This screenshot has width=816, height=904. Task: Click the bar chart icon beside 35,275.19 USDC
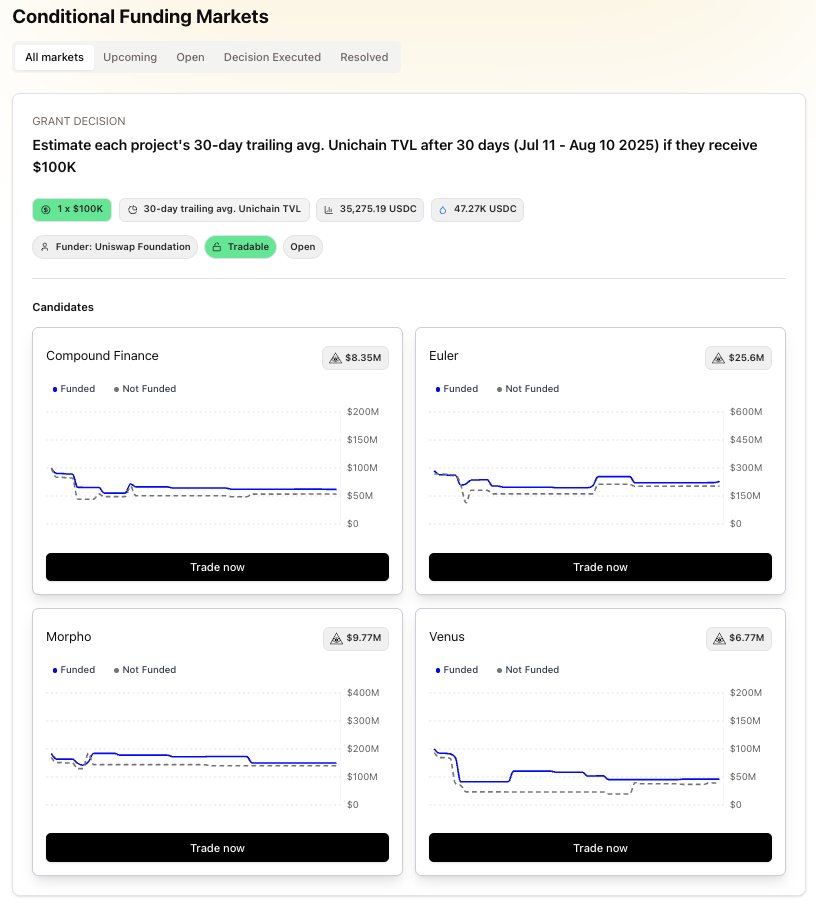tap(329, 209)
